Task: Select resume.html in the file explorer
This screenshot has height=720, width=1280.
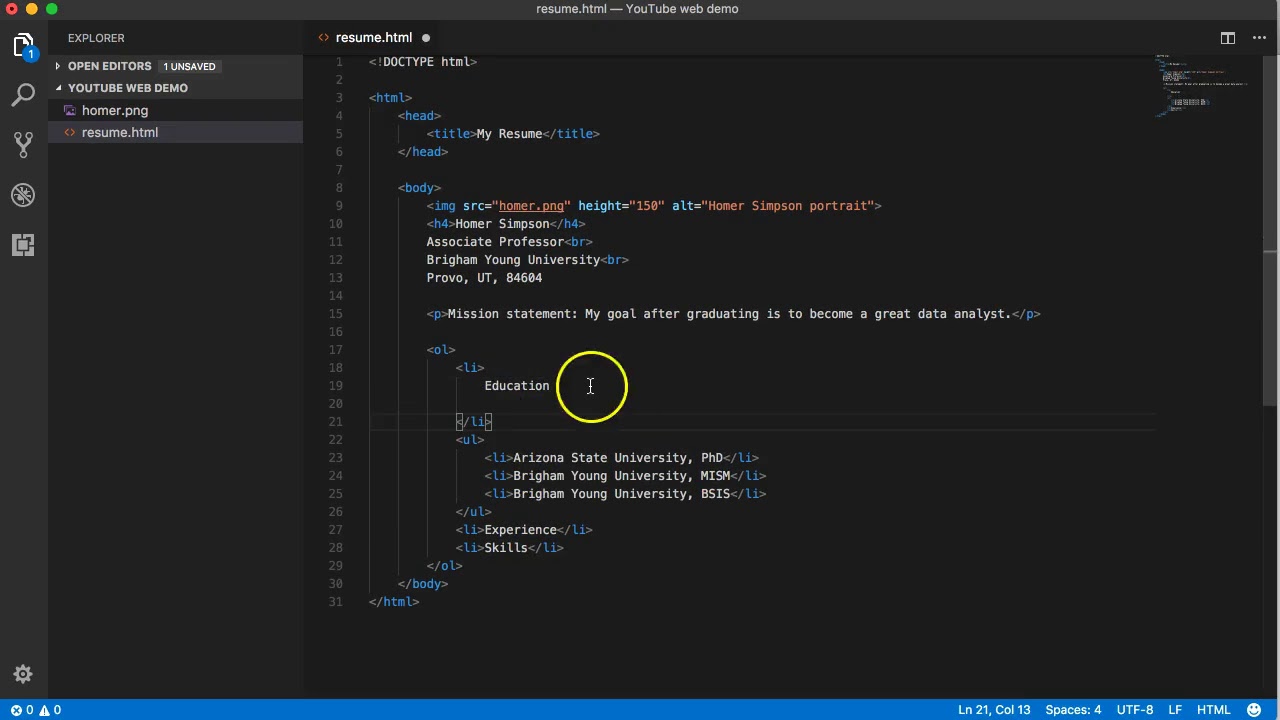Action: [120, 132]
